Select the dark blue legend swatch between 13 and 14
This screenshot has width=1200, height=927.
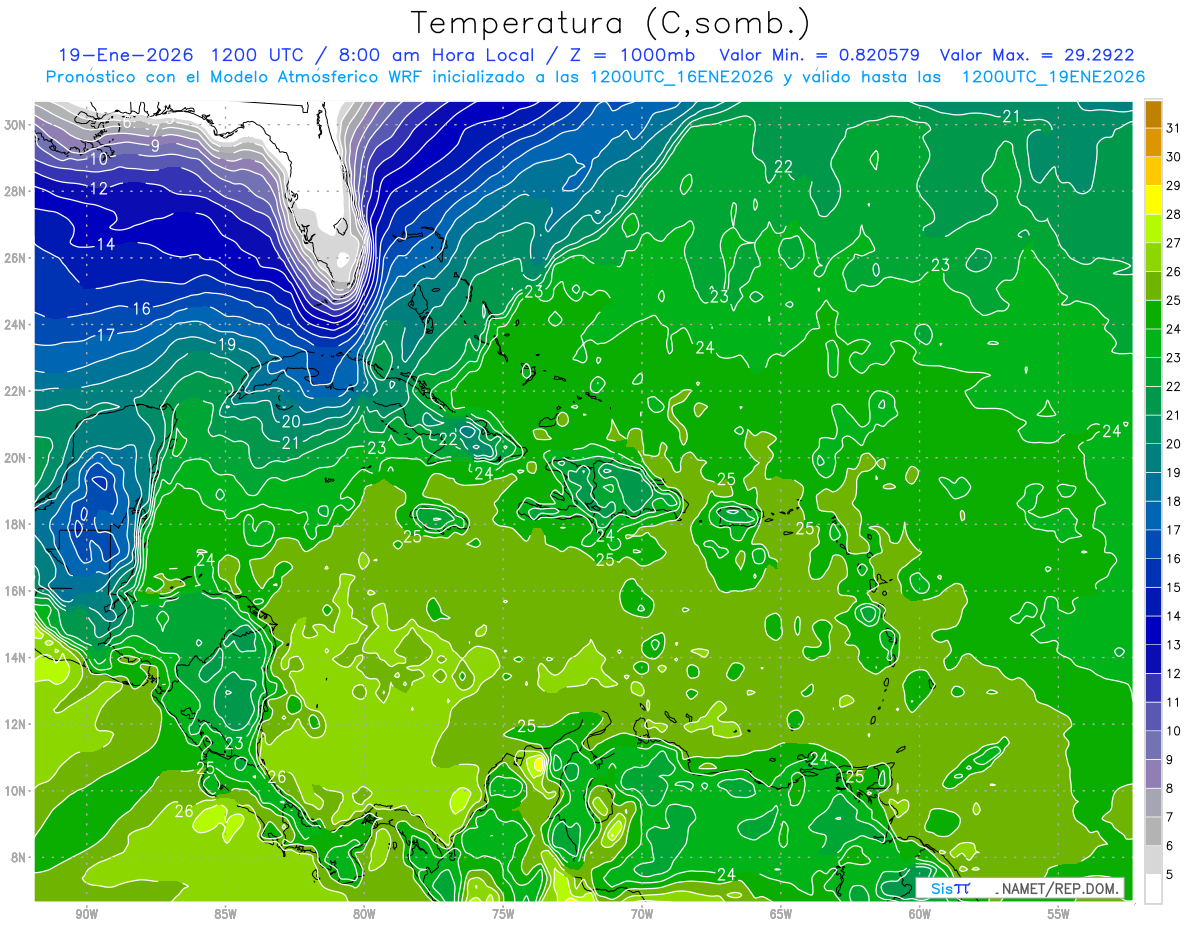click(1153, 630)
